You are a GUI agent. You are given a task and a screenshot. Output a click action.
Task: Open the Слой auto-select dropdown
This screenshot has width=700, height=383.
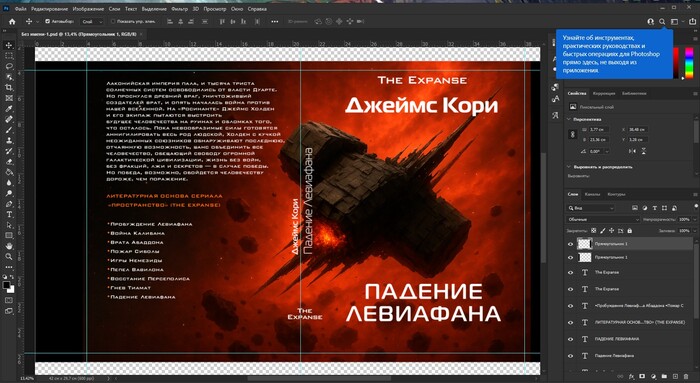[x=92, y=21]
